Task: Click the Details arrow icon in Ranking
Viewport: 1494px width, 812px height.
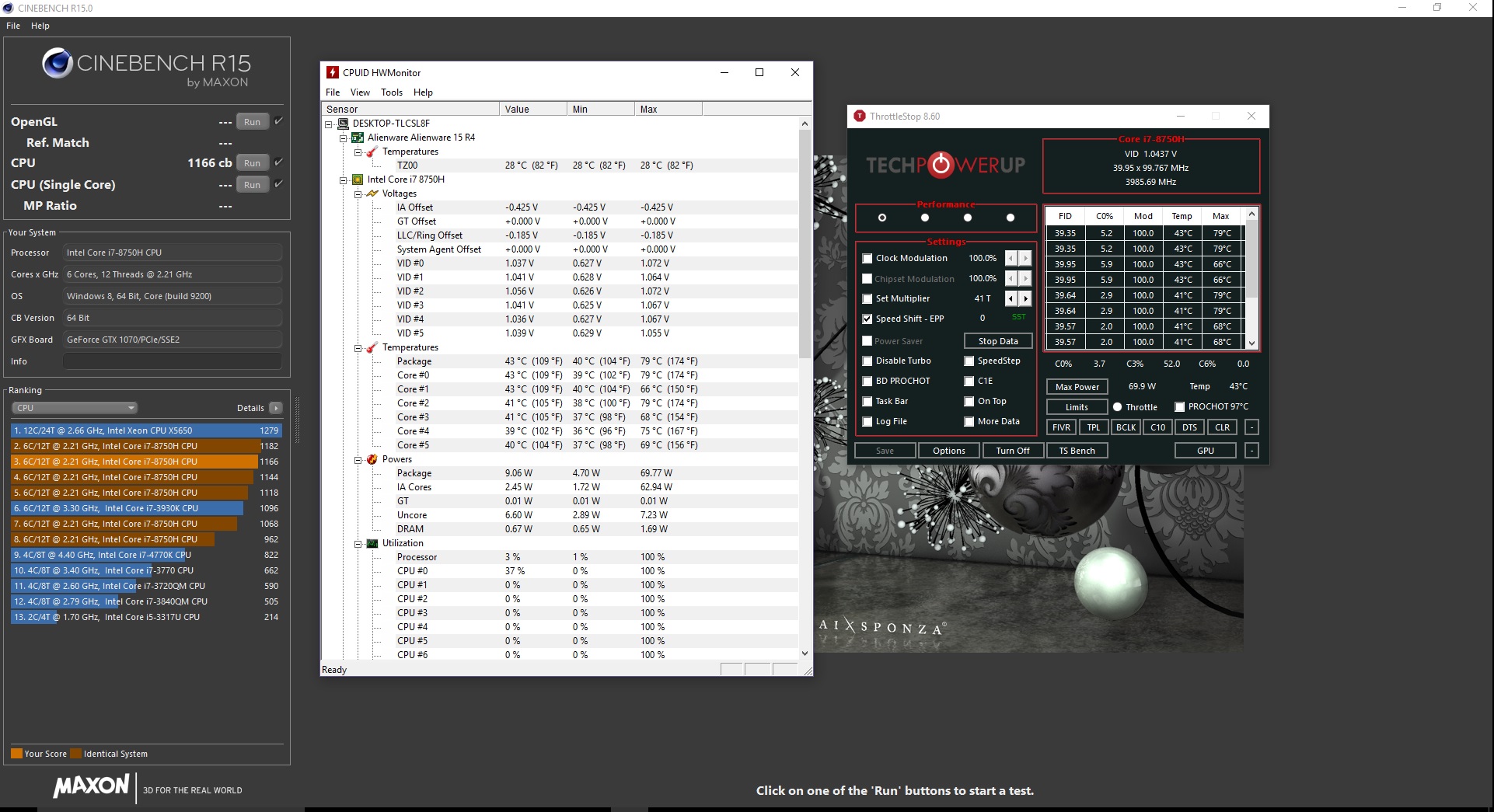Action: [275, 408]
